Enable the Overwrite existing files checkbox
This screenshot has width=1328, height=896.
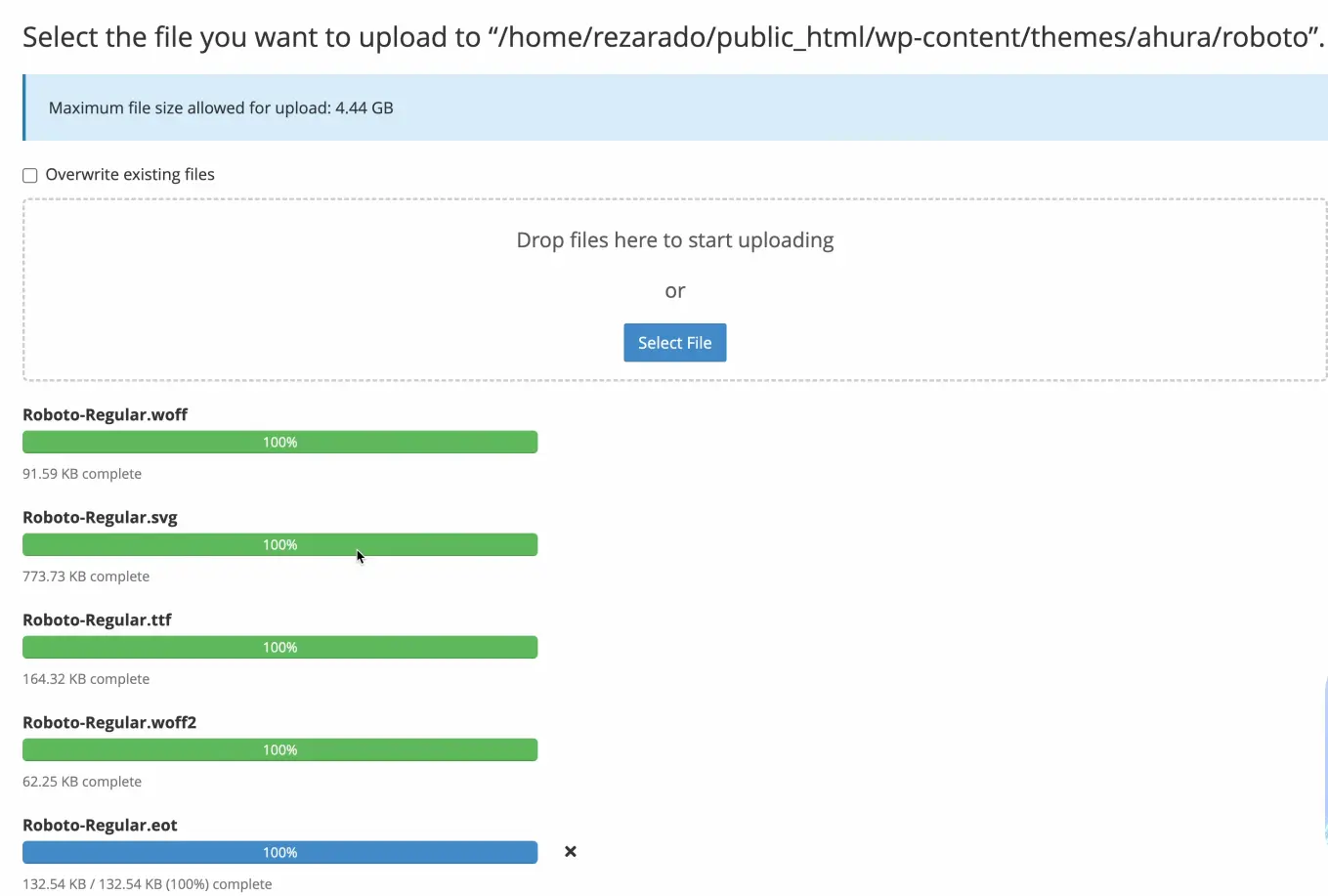pos(30,176)
